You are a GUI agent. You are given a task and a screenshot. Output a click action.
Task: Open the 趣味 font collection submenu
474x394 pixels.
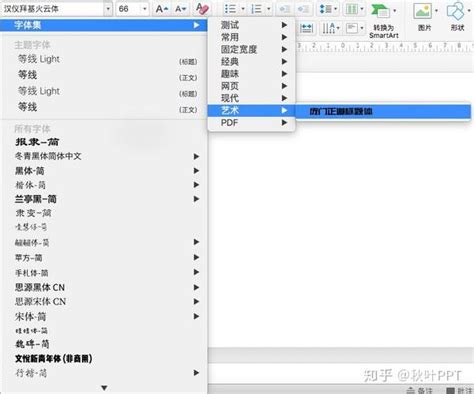click(x=251, y=74)
